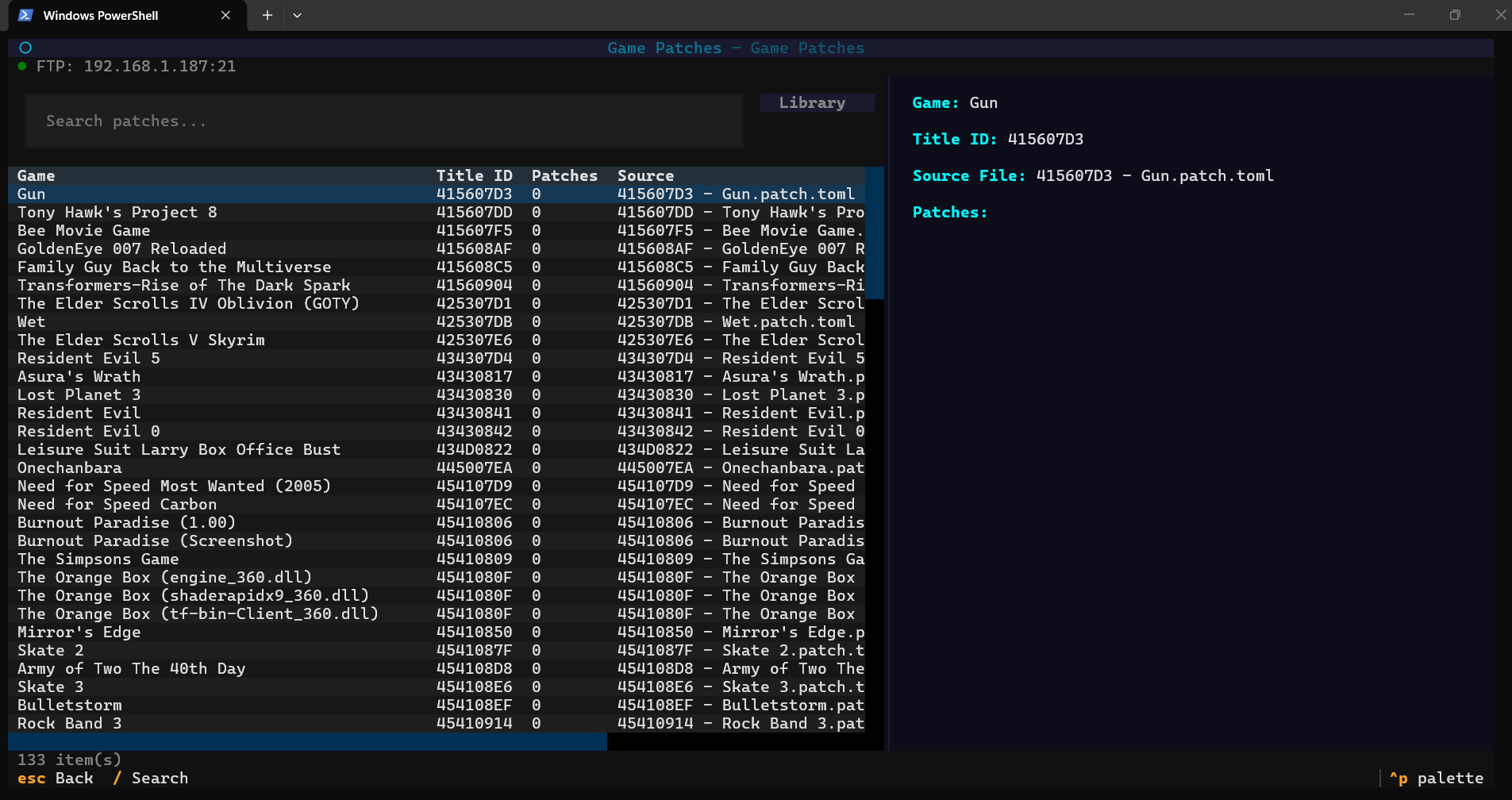The image size is (1512, 800).
Task: Select the Resident Evil 5 row
Action: 437,358
